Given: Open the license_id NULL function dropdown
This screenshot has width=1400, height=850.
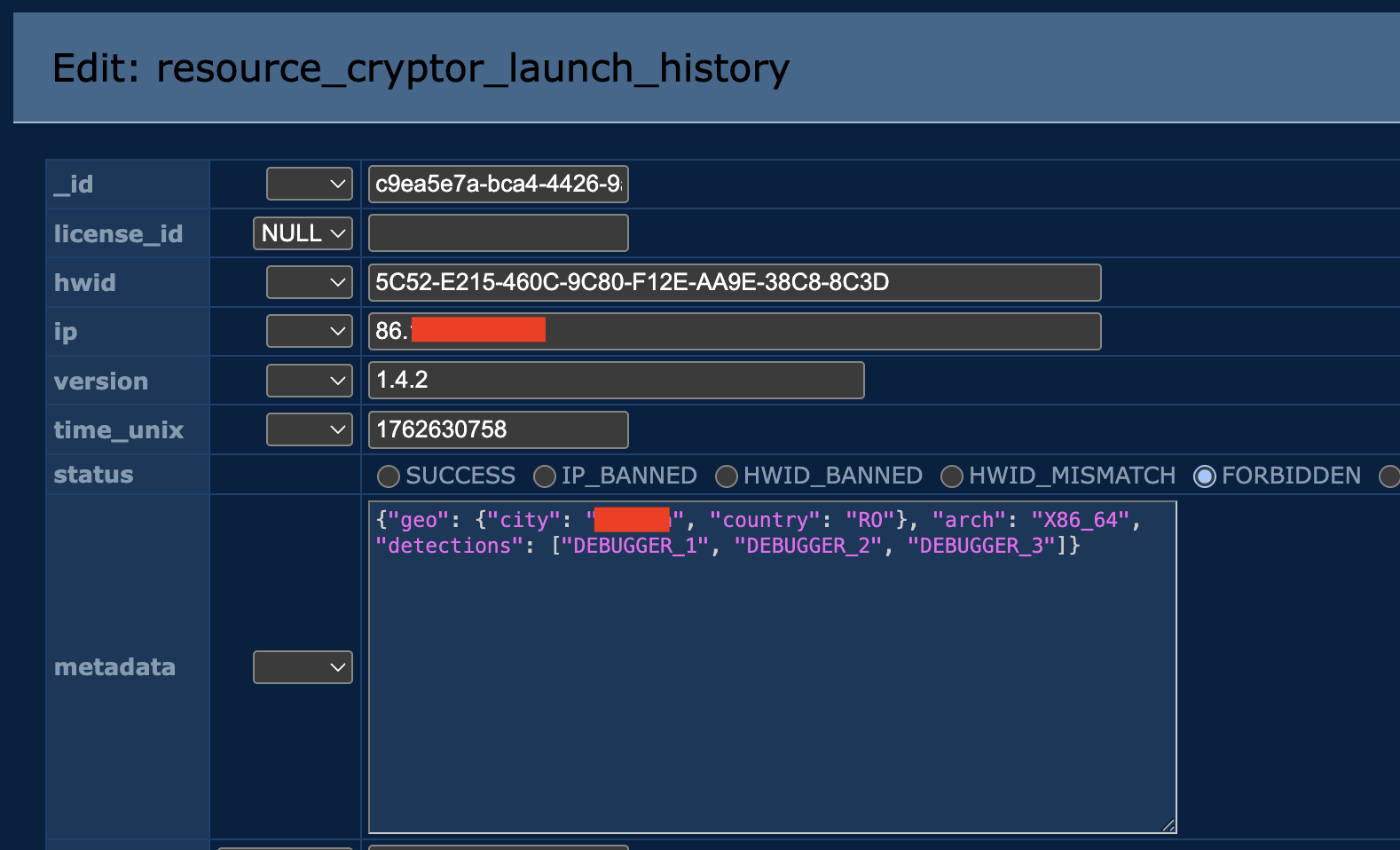Looking at the screenshot, I should click(303, 233).
